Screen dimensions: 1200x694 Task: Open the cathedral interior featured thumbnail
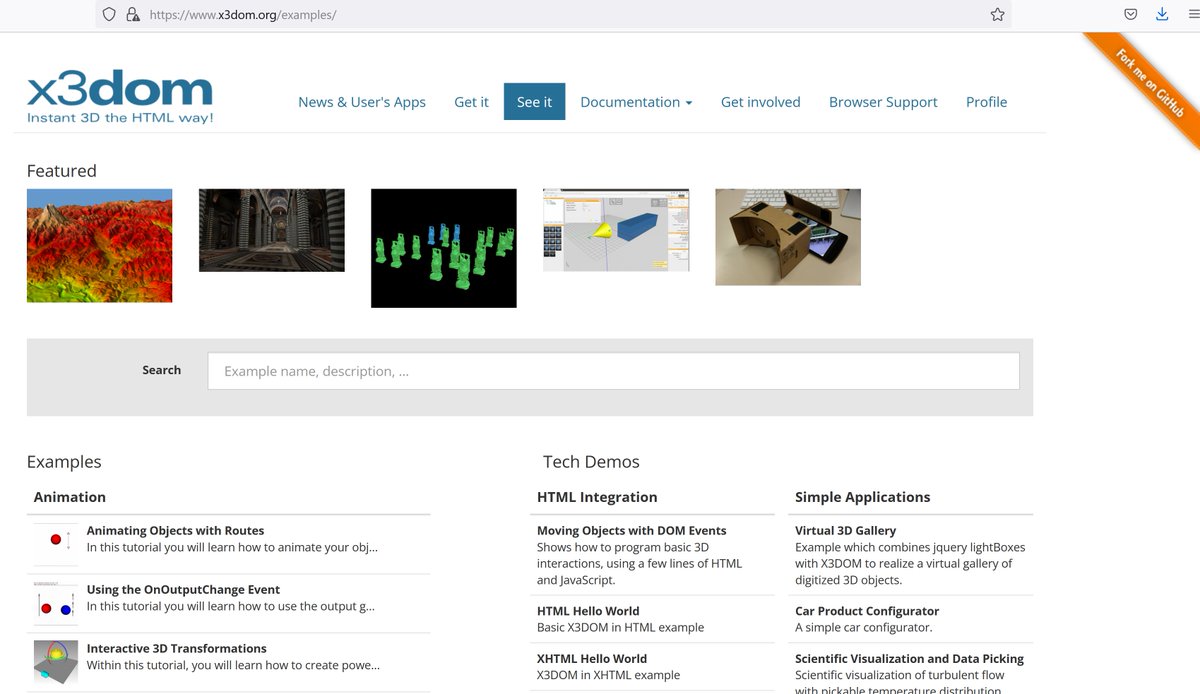pyautogui.click(x=272, y=230)
